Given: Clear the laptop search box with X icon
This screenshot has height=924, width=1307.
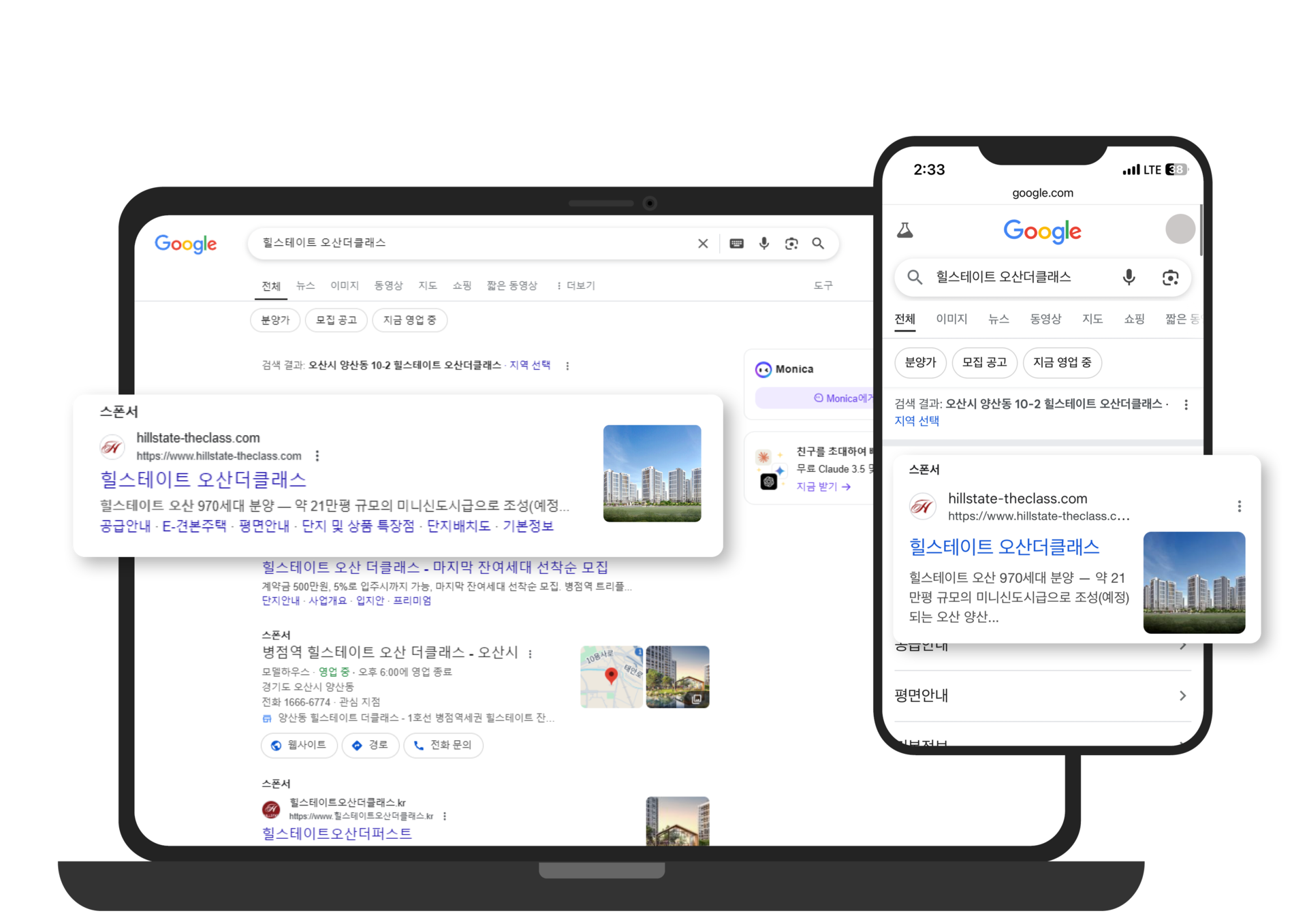Looking at the screenshot, I should click(703, 243).
